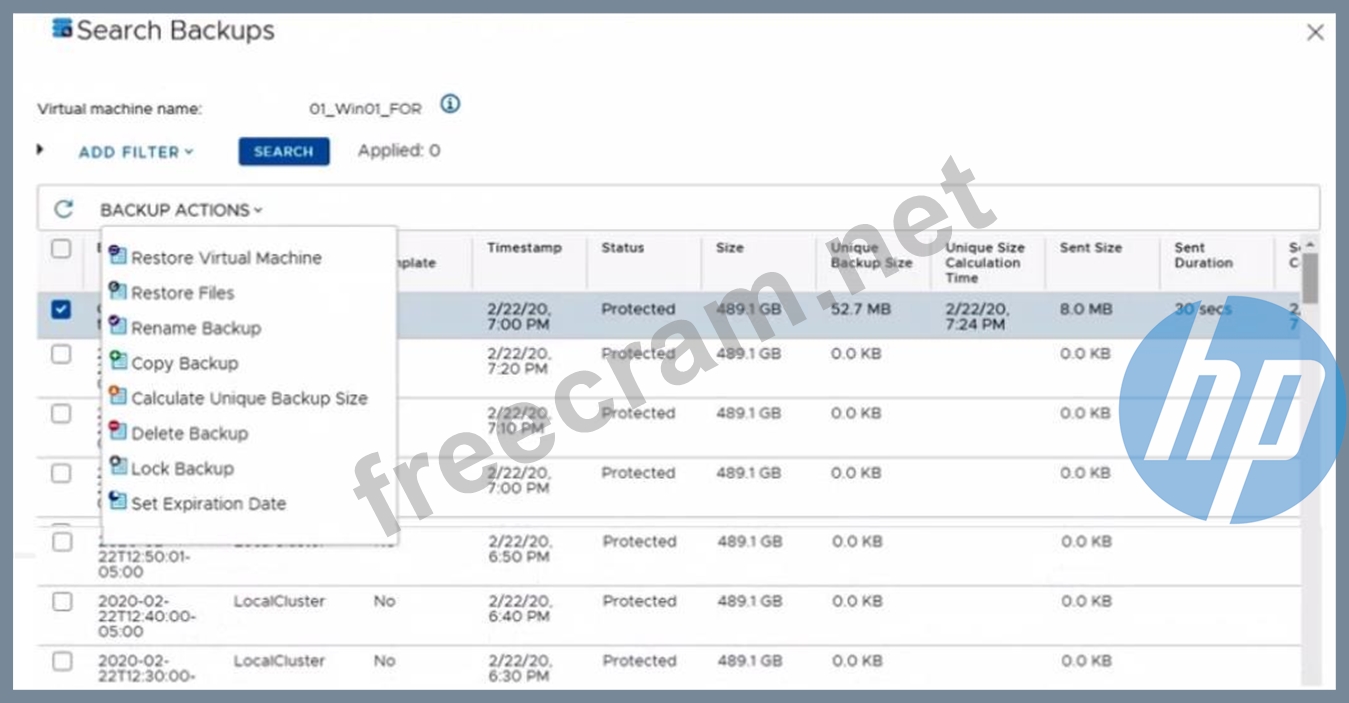Check the 6:40 PM backup row checkbox
1349x703 pixels.
(x=62, y=601)
